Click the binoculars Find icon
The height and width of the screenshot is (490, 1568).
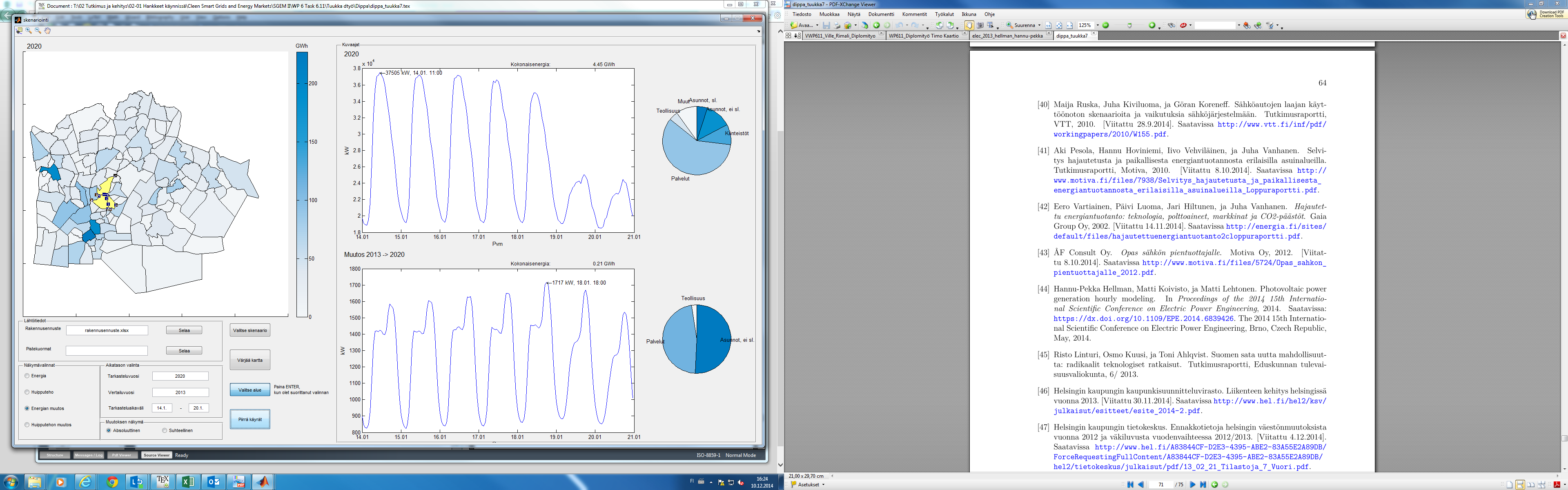coord(1172,26)
